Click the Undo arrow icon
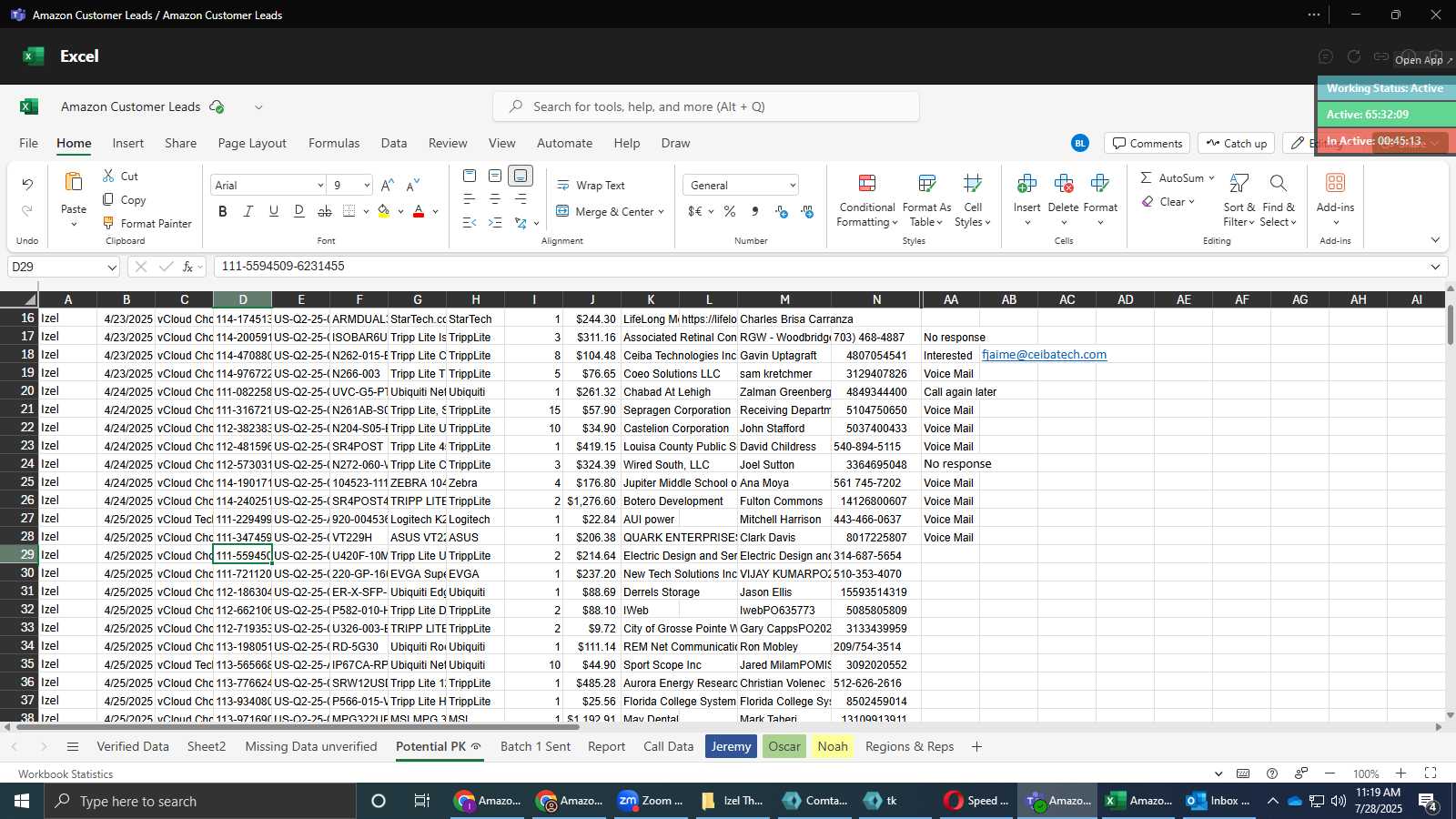This screenshot has height=819, width=1456. click(27, 184)
